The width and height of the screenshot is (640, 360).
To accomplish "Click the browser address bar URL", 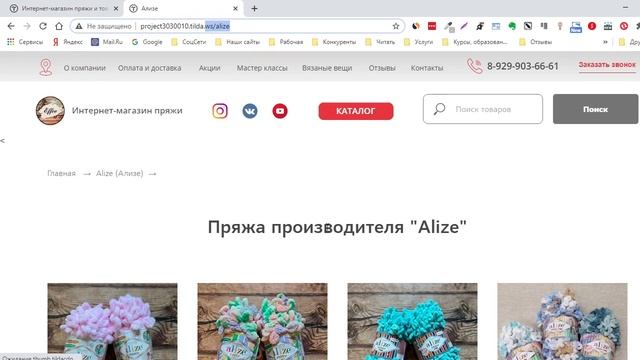I will (x=185, y=26).
